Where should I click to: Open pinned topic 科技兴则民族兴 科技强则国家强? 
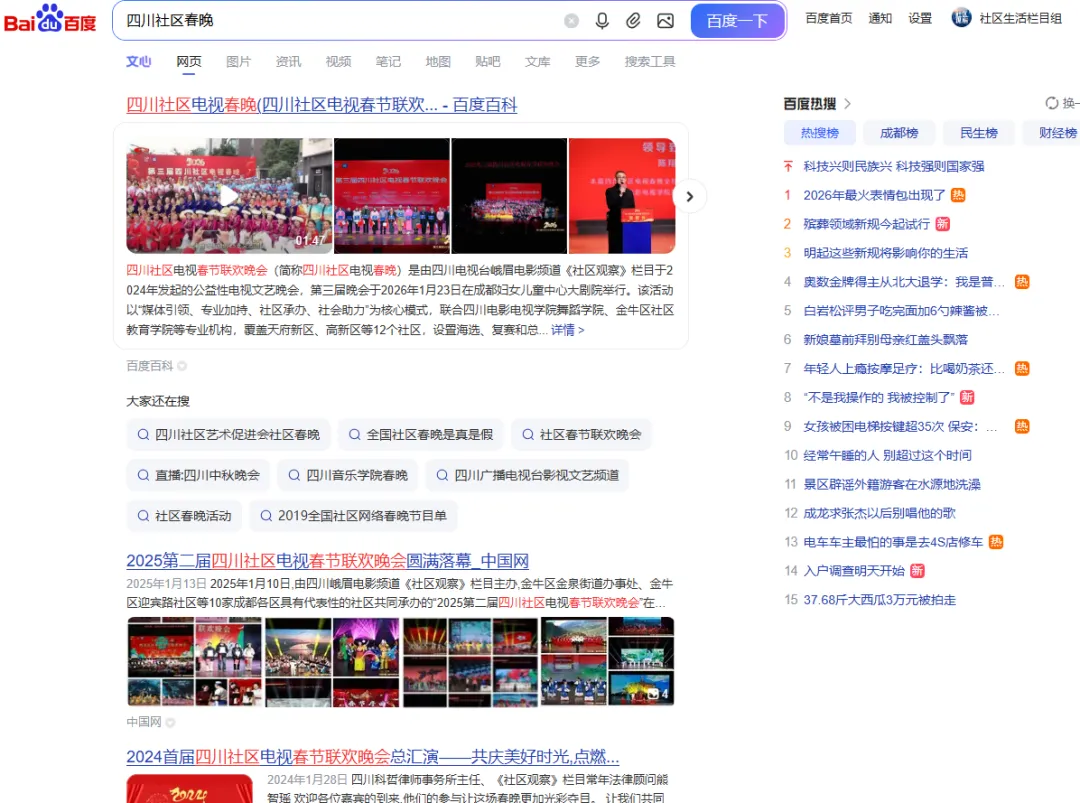tap(893, 166)
